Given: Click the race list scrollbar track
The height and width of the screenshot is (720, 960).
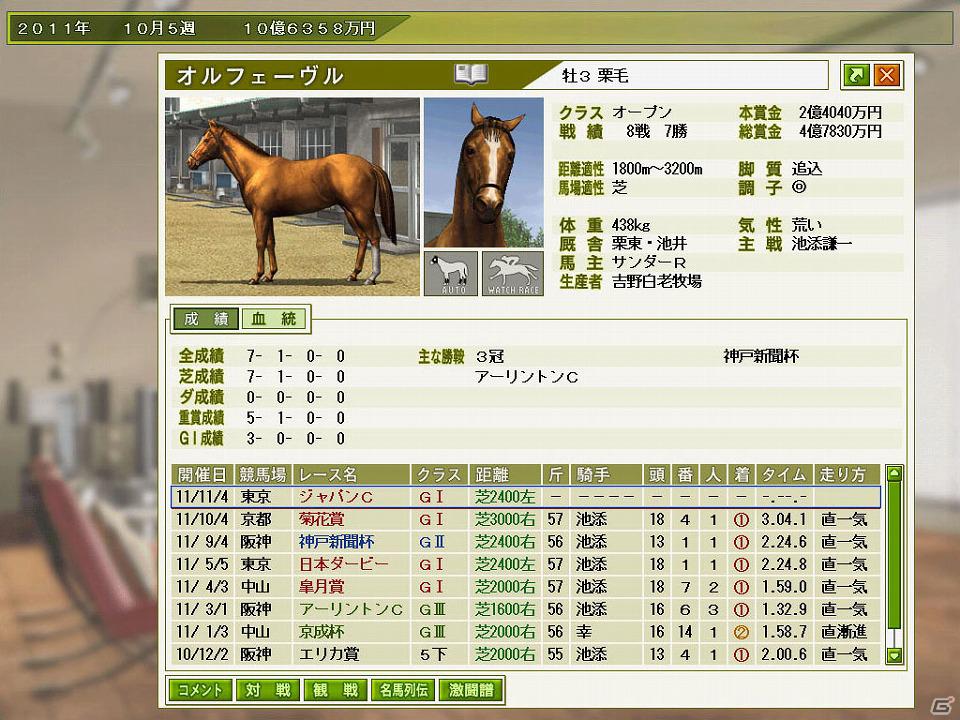Looking at the screenshot, I should tap(894, 563).
